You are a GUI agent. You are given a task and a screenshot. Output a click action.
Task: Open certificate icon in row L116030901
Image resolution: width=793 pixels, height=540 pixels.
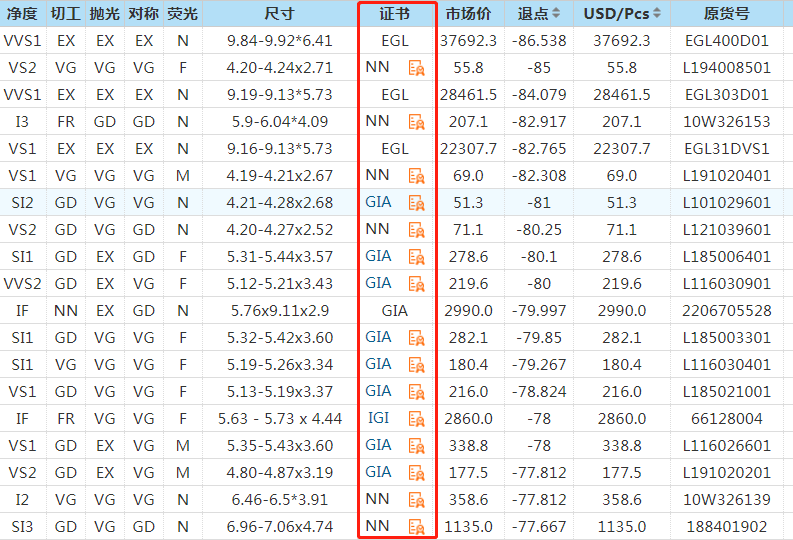[416, 284]
